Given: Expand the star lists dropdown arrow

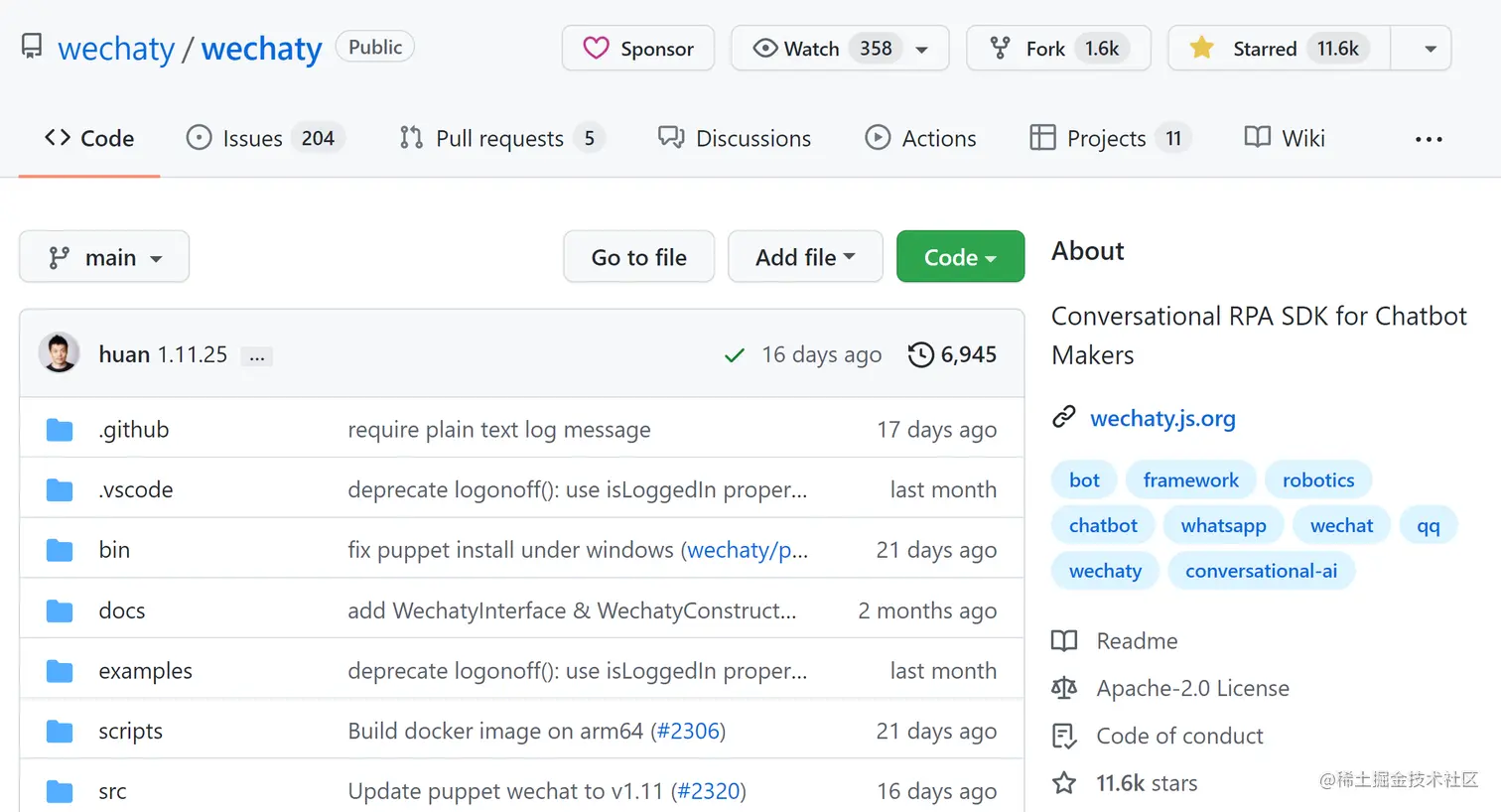Looking at the screenshot, I should click(1430, 49).
